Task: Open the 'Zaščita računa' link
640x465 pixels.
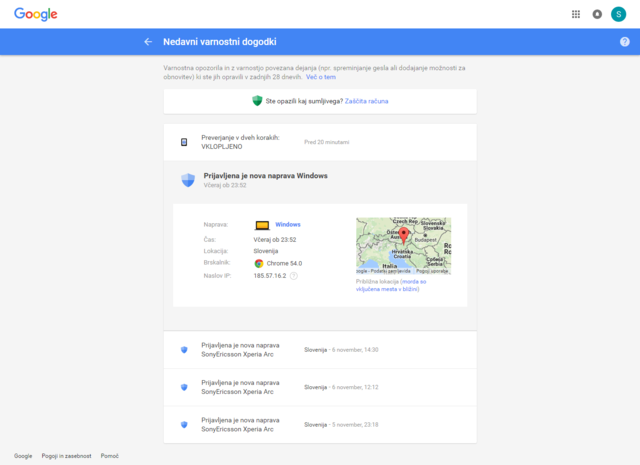Action: (367, 101)
